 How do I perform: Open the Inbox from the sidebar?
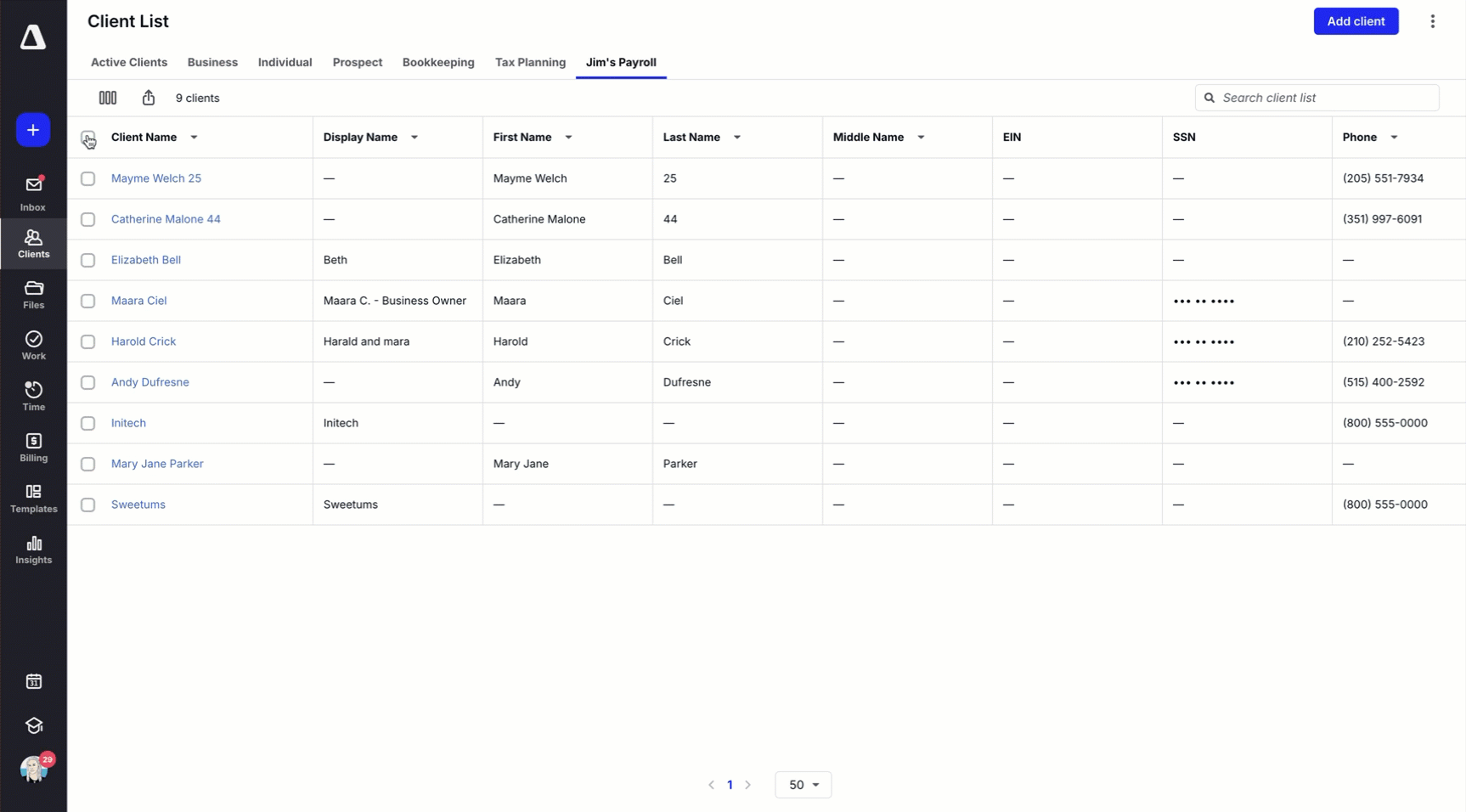coord(33,193)
